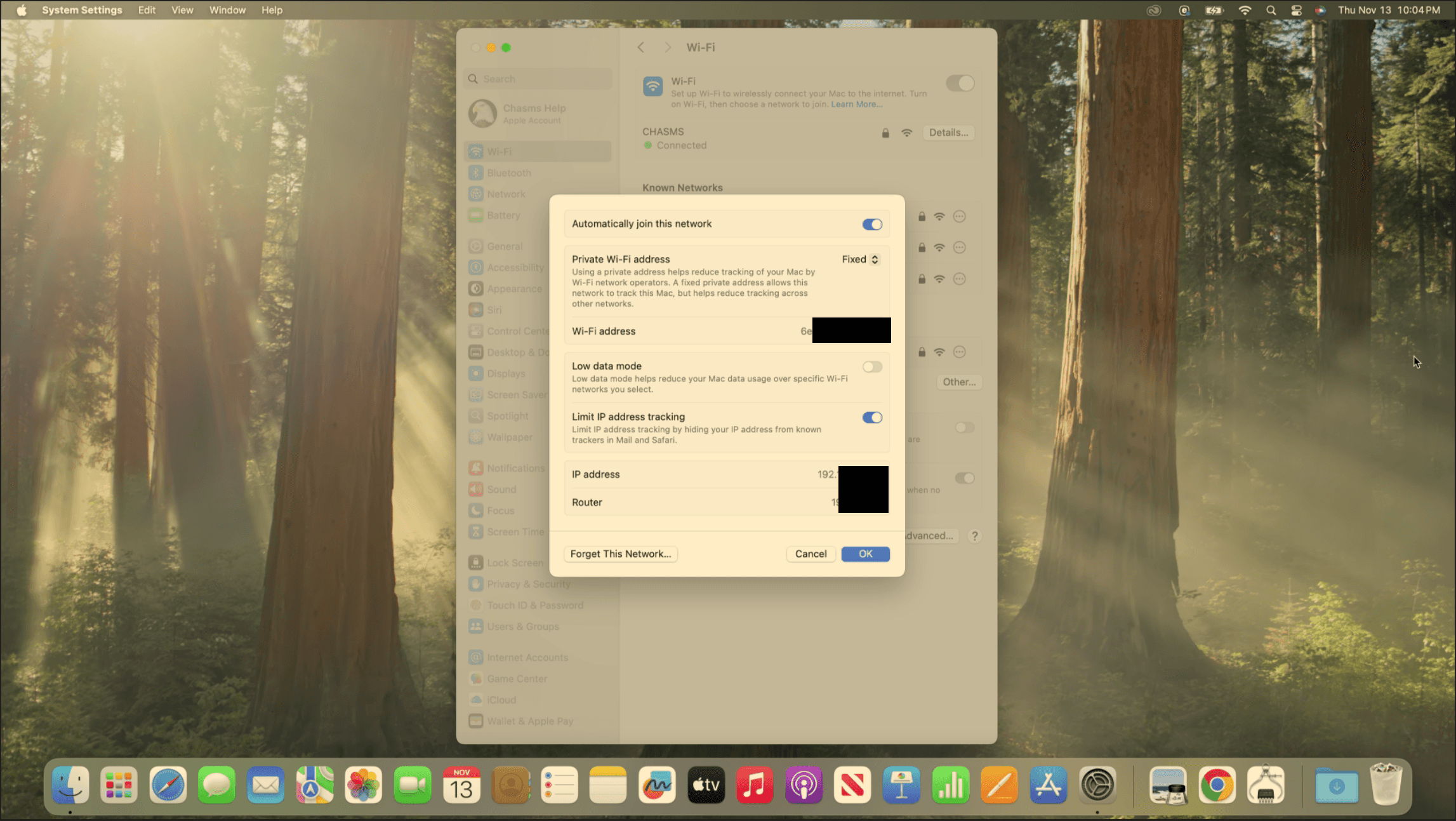The image size is (1456, 821).
Task: Open App Store from dock
Action: point(1048,785)
